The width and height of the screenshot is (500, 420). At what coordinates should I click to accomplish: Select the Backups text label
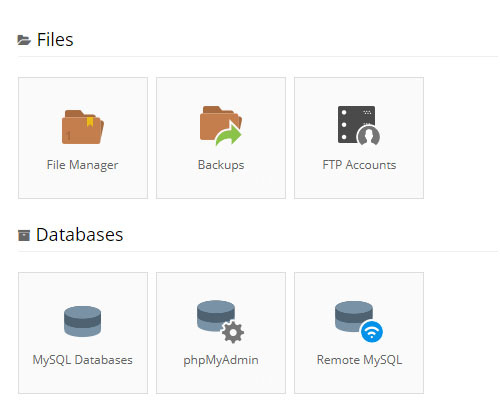click(x=221, y=165)
